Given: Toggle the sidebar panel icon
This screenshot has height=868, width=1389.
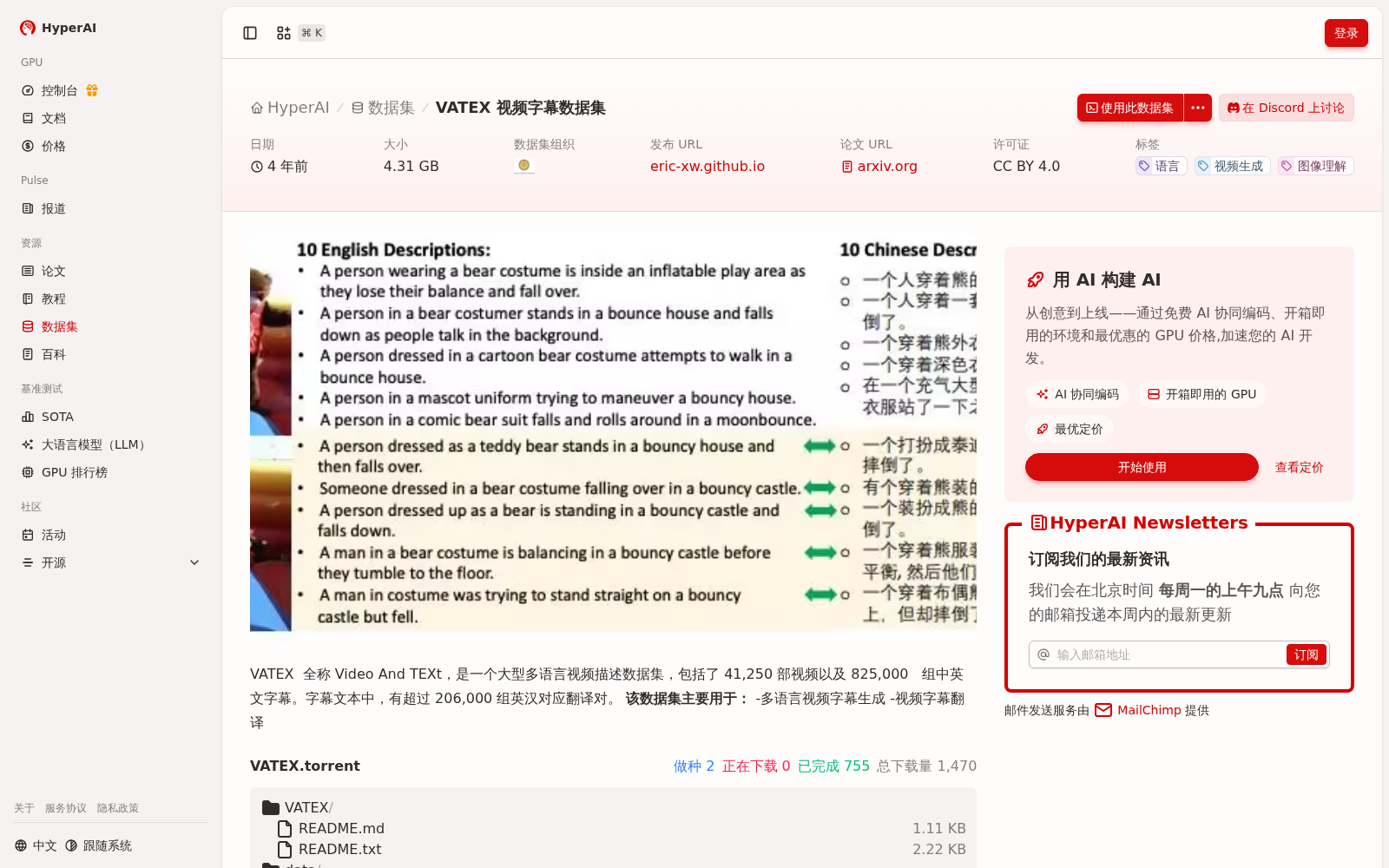Looking at the screenshot, I should 250,33.
